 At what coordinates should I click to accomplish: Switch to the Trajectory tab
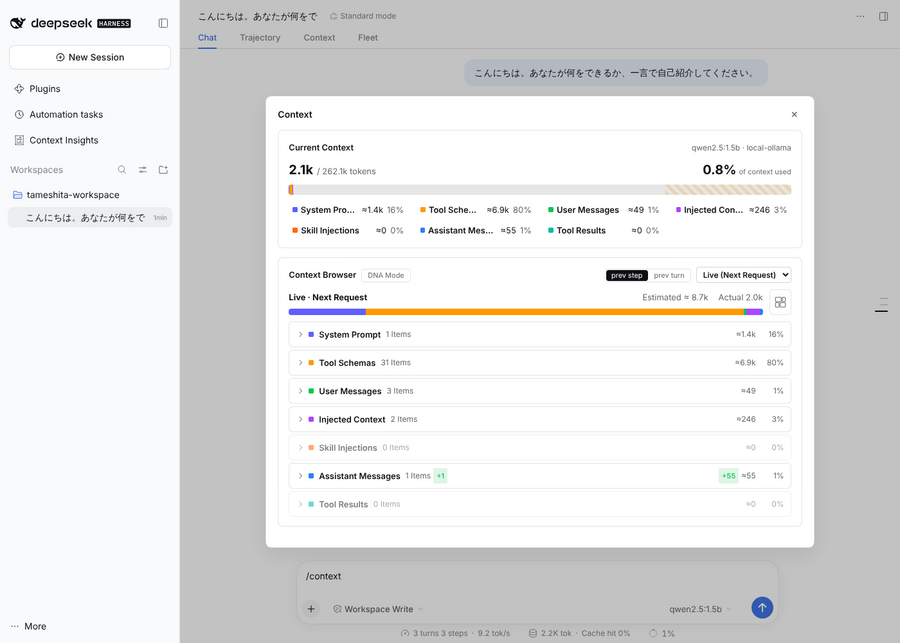[x=260, y=37]
